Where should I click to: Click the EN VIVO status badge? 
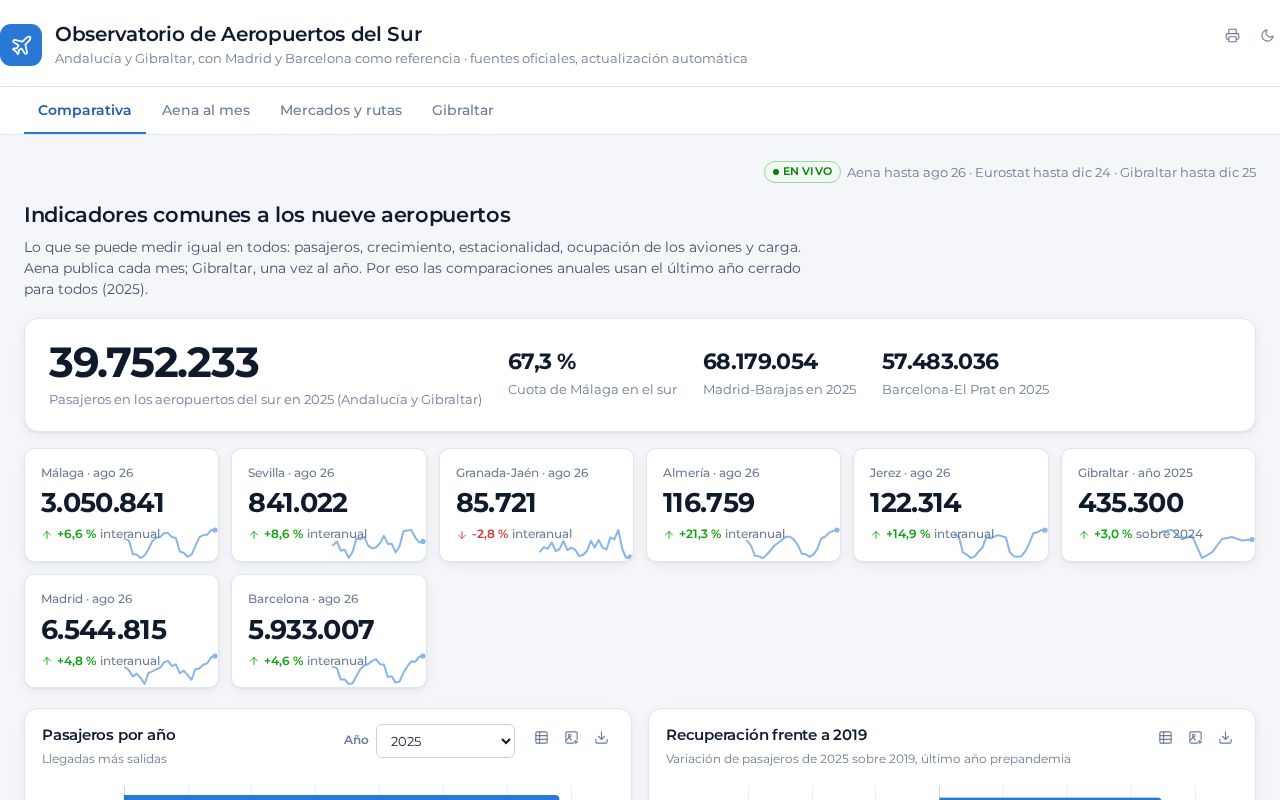(x=802, y=172)
